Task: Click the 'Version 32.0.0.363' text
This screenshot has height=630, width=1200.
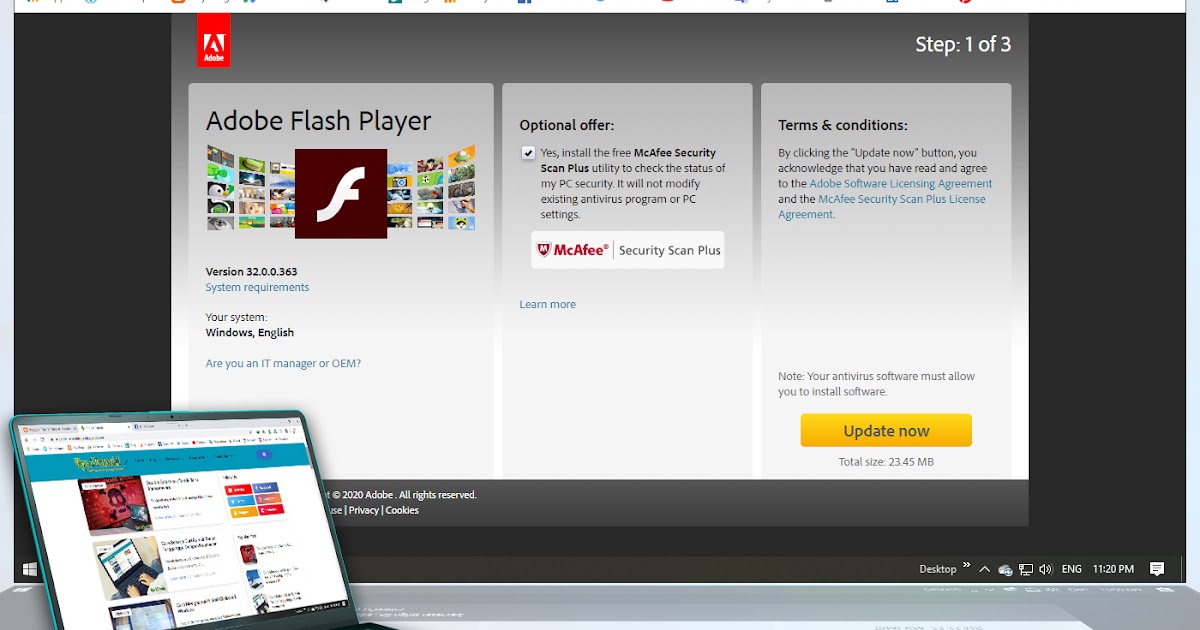Action: tap(251, 272)
